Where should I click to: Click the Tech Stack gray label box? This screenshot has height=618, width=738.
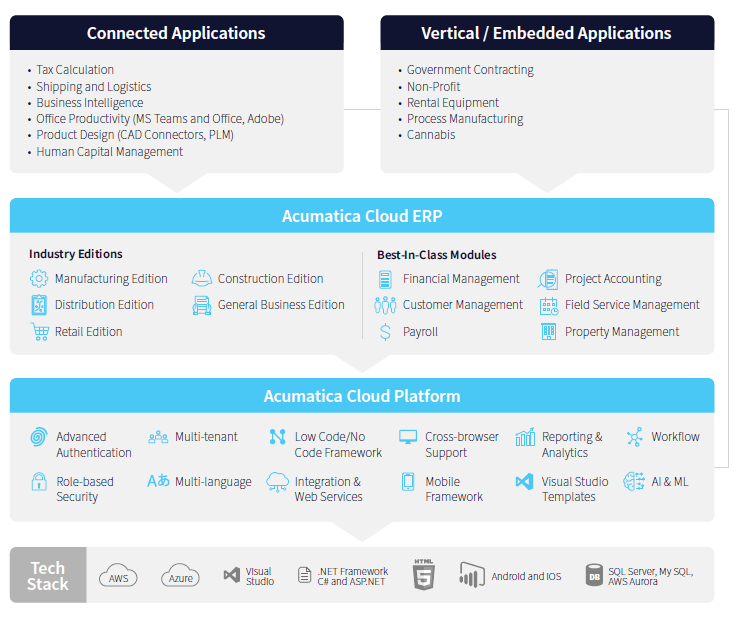click(x=48, y=576)
